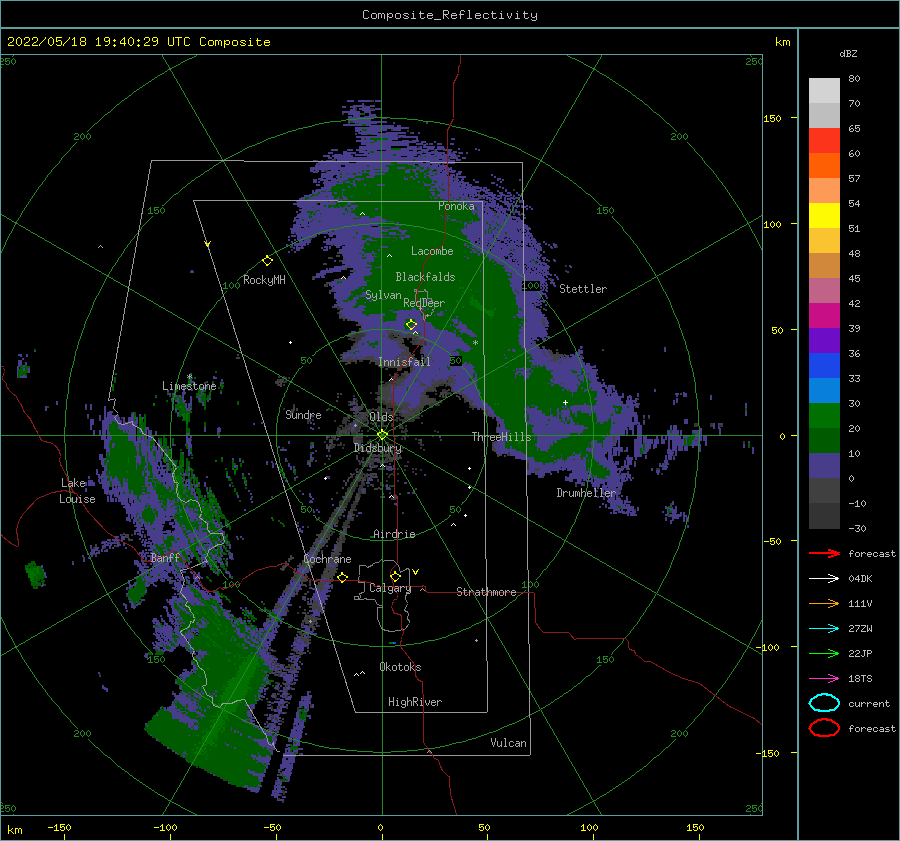Click the green 22JP arrow legend entry

[x=824, y=653]
